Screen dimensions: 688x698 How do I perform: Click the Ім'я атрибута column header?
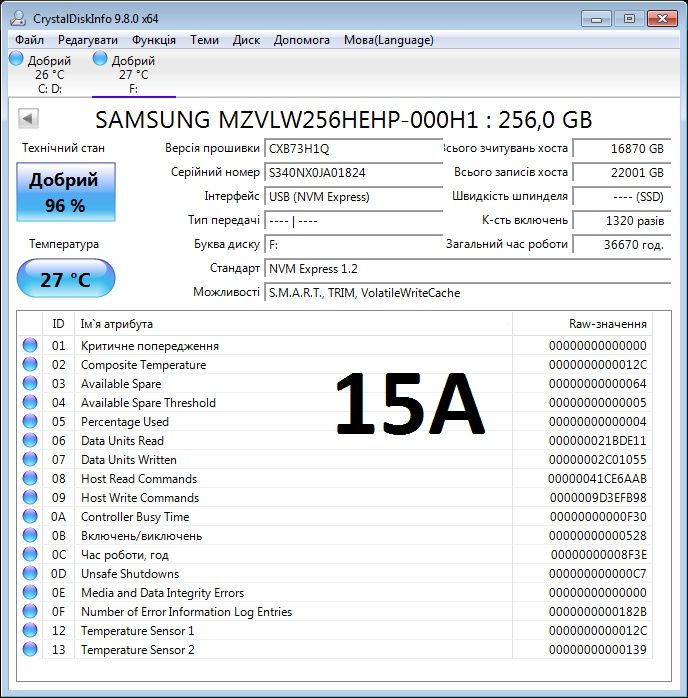[x=293, y=324]
